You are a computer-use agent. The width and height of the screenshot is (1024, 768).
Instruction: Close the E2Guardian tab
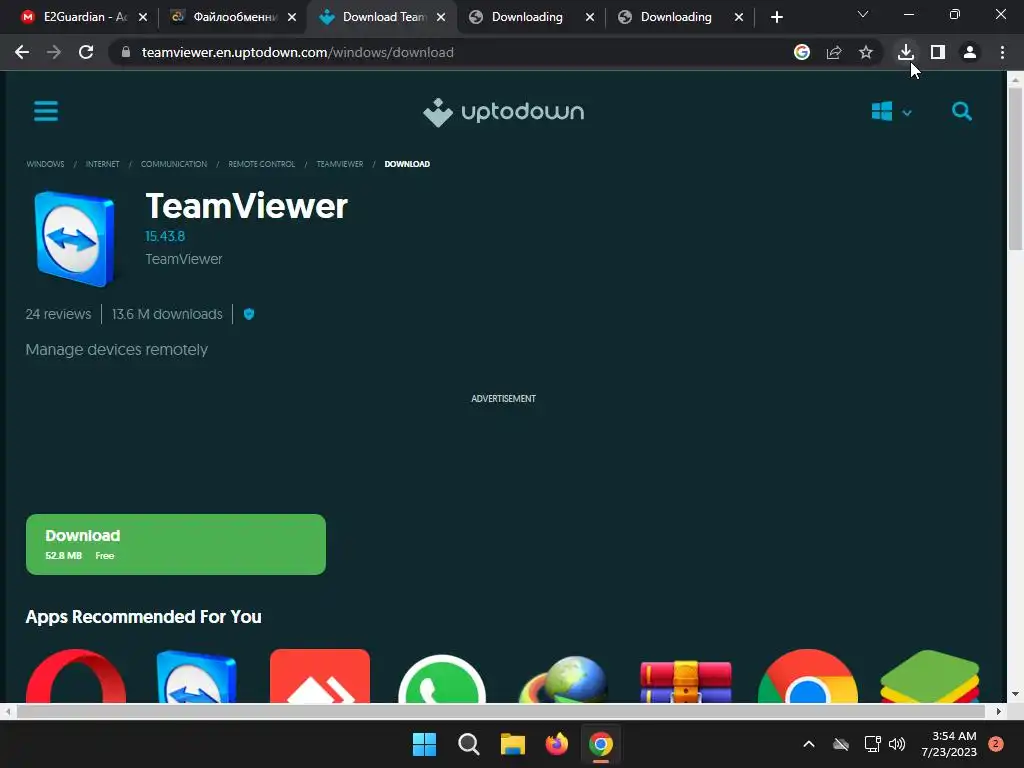click(143, 17)
